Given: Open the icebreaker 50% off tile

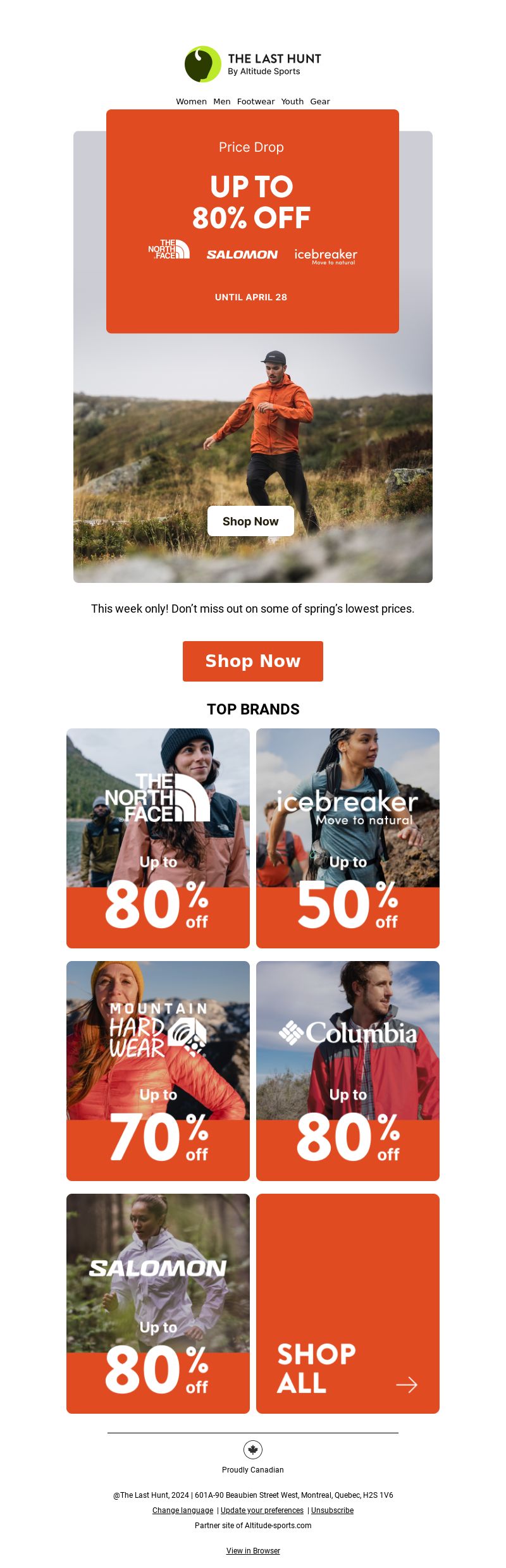Looking at the screenshot, I should coord(348,838).
